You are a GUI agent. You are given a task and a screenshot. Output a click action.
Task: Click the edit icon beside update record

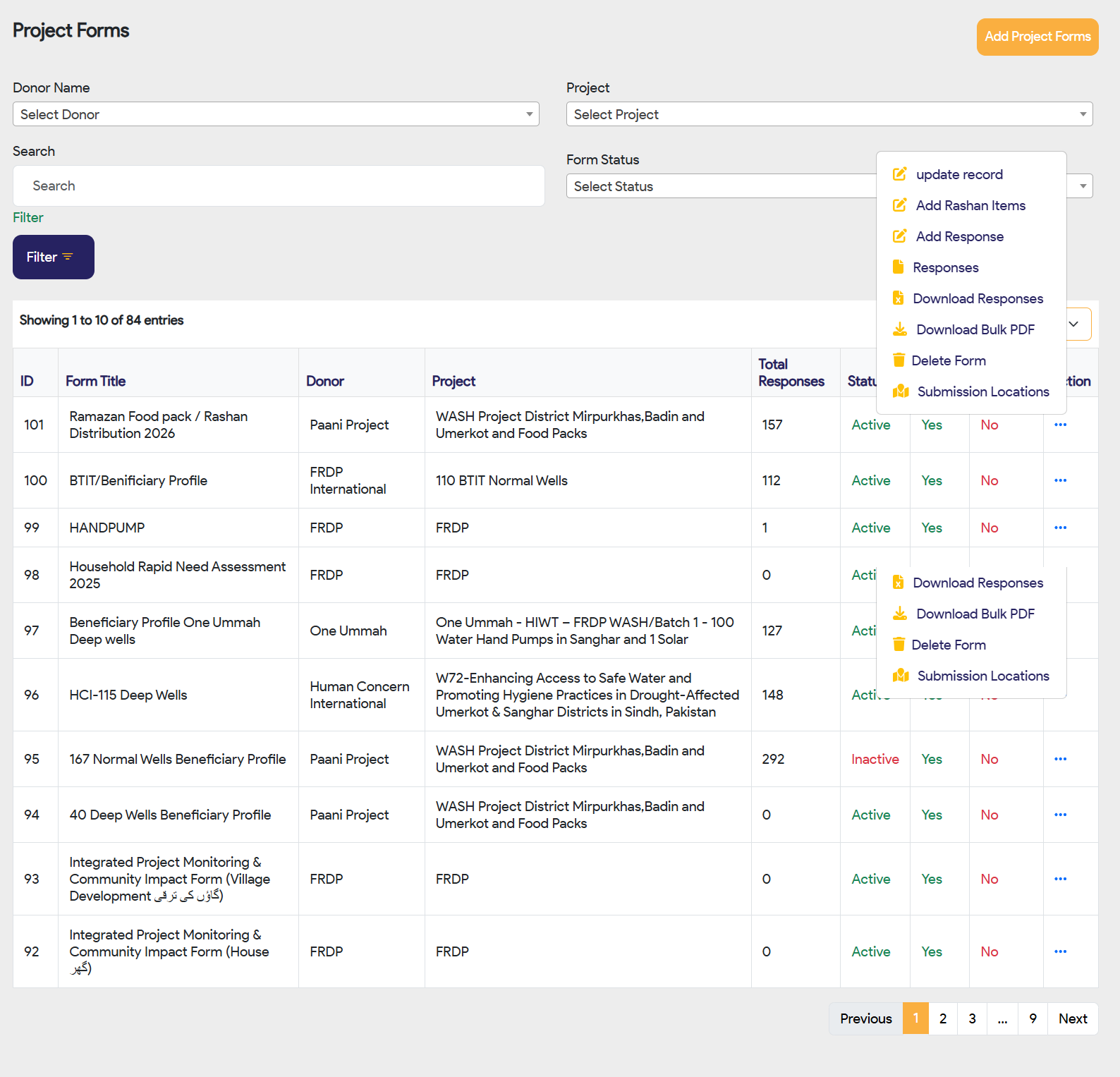tap(899, 174)
